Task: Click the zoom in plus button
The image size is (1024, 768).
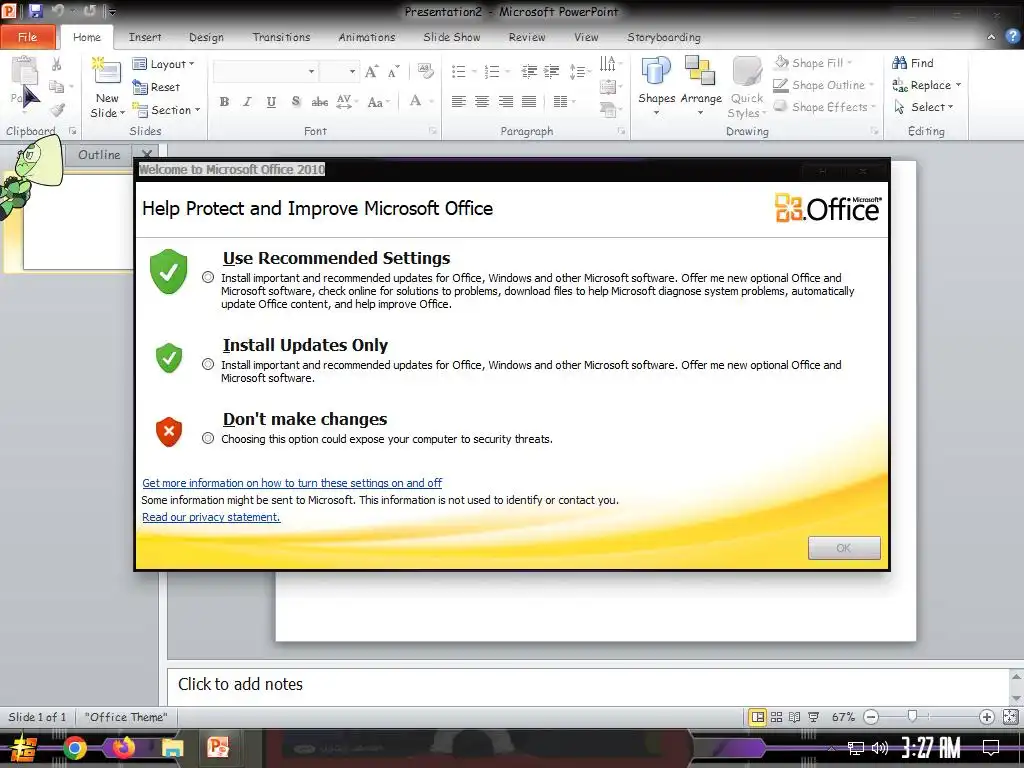Action: 987,717
